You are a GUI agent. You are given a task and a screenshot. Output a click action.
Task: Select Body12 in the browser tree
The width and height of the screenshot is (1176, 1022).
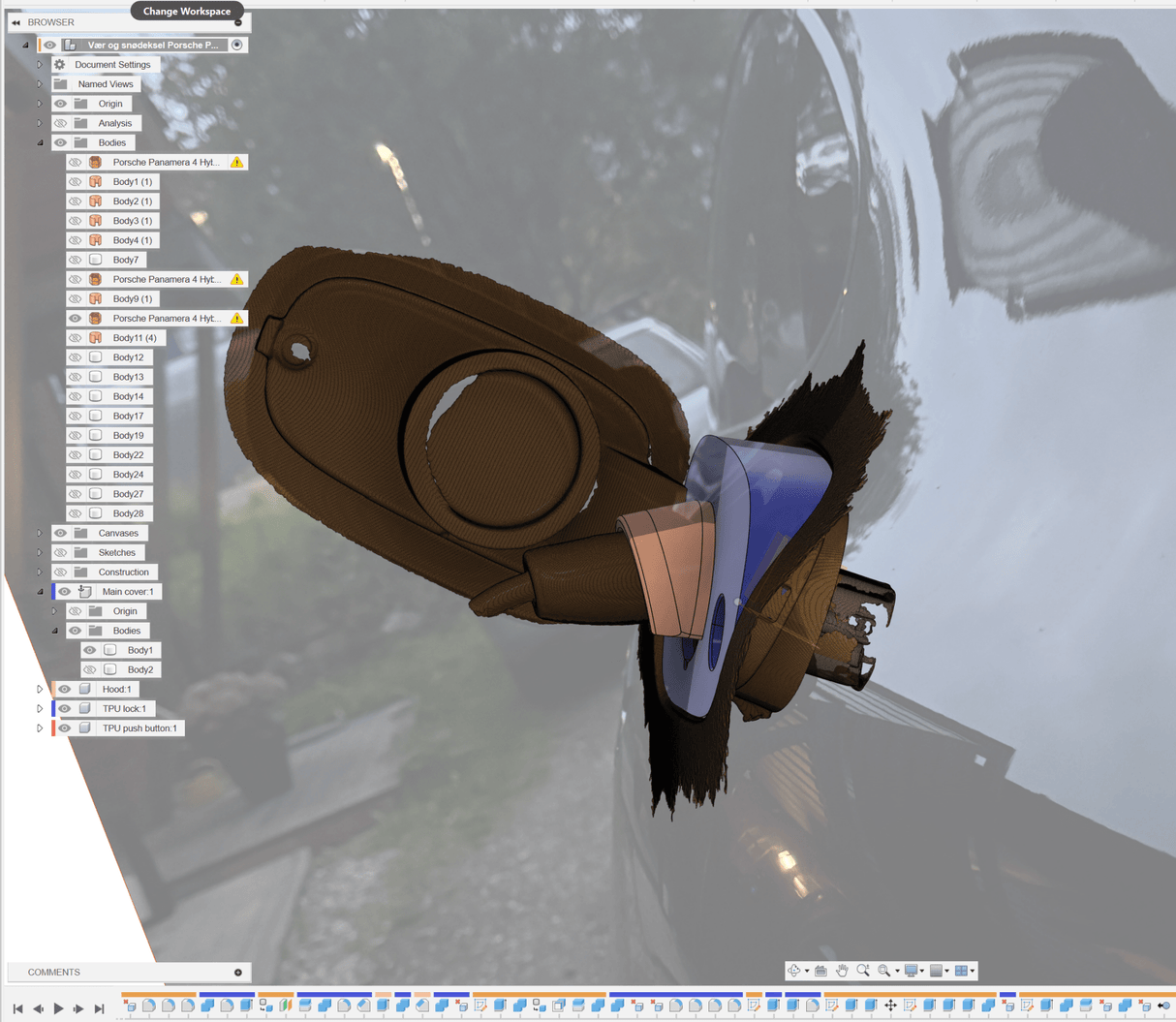128,357
